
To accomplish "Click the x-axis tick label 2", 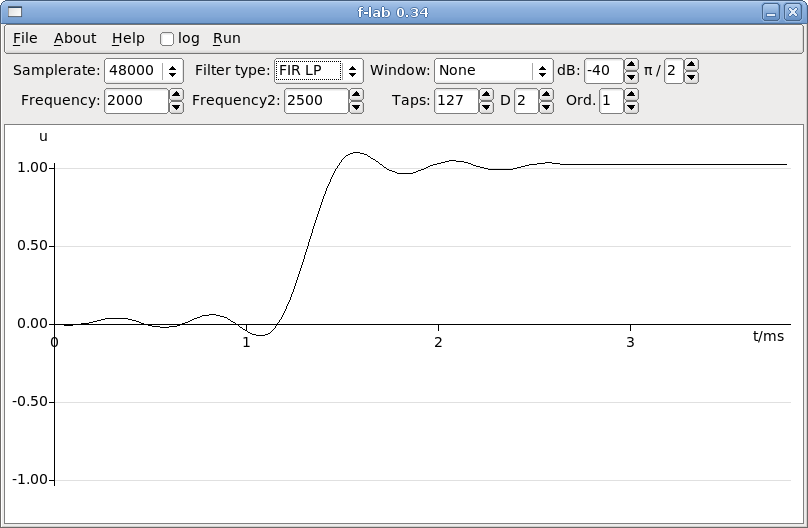I will (x=438, y=343).
